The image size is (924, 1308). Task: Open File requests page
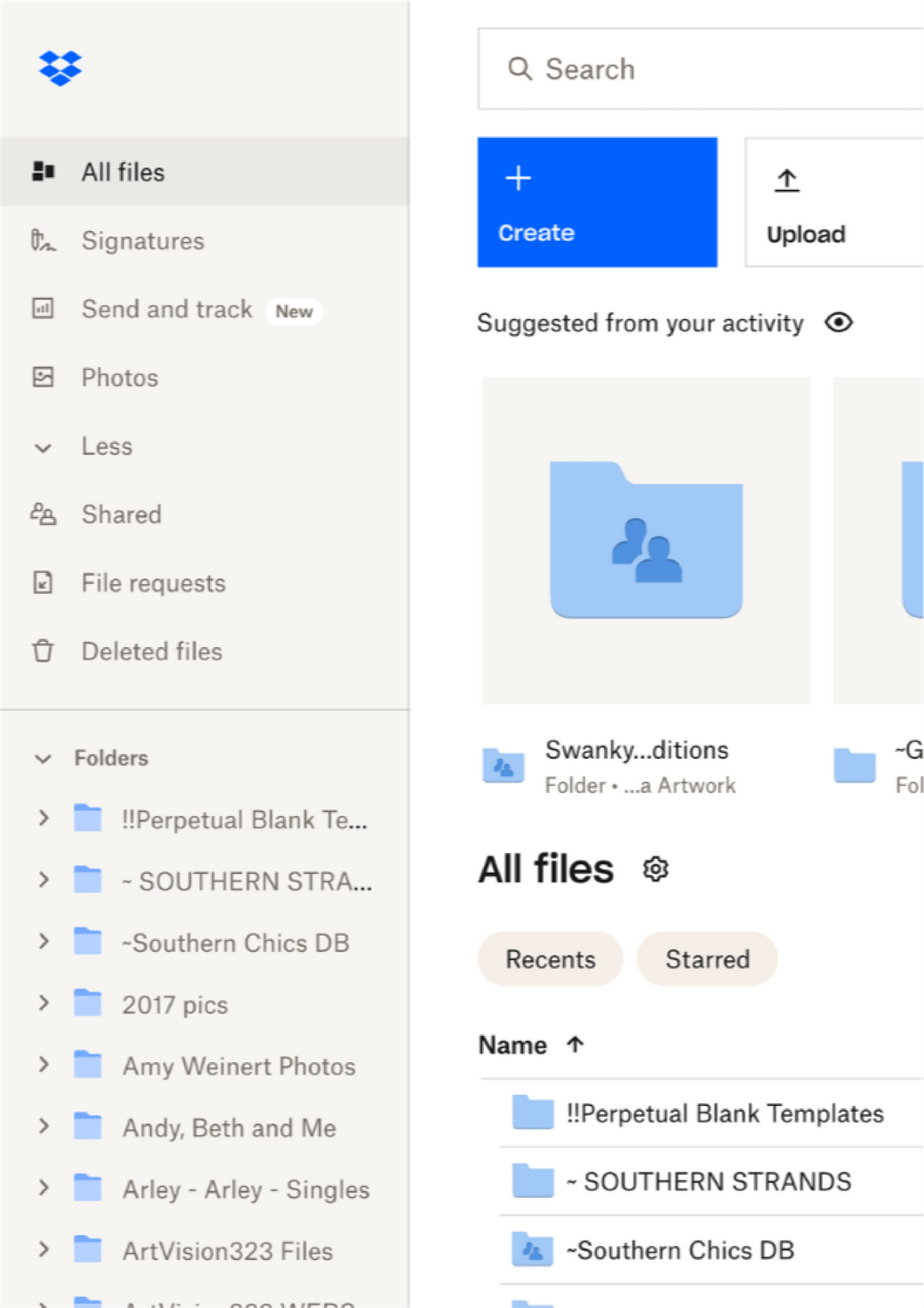pos(153,583)
